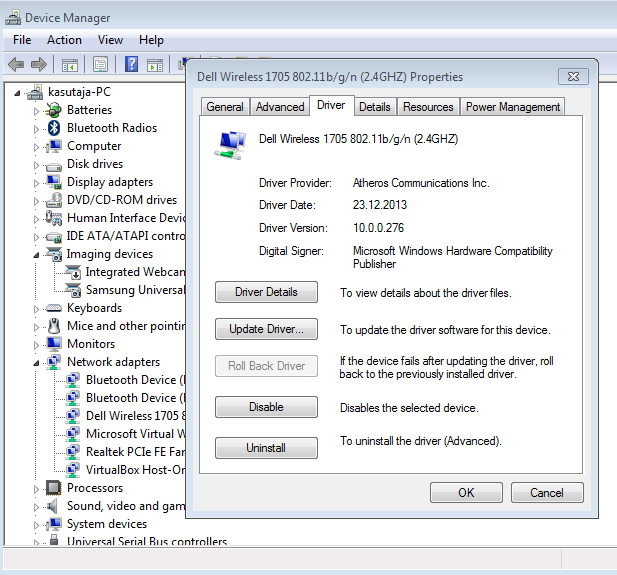Screen dimensions: 617x575
Task: Click the Imaging devices icon
Action: pyautogui.click(x=54, y=254)
